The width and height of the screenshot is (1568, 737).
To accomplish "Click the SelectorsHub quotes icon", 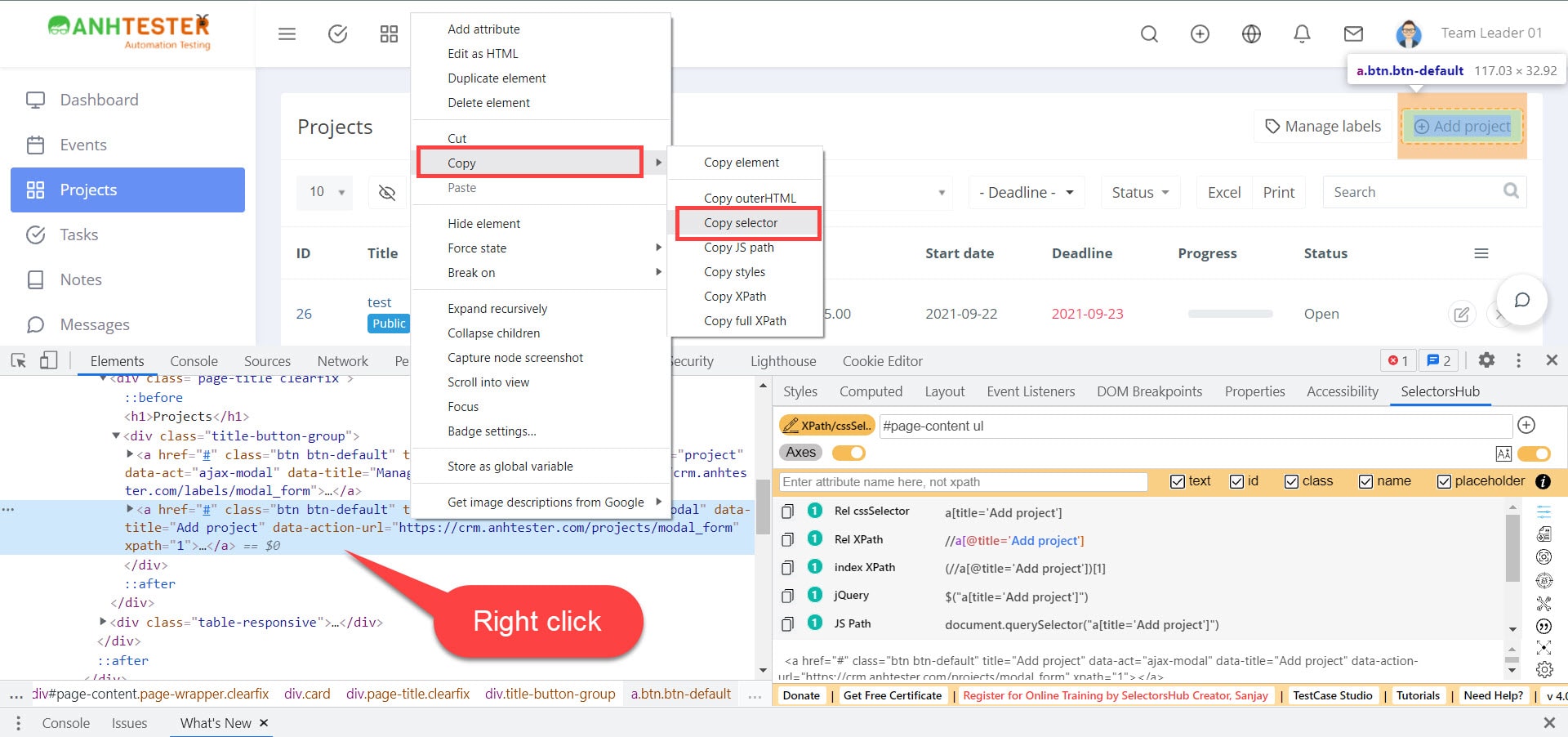I will tap(1543, 627).
